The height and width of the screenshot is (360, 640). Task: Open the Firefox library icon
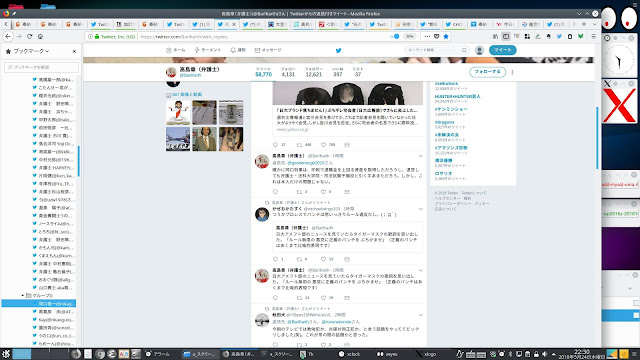[x=495, y=36]
